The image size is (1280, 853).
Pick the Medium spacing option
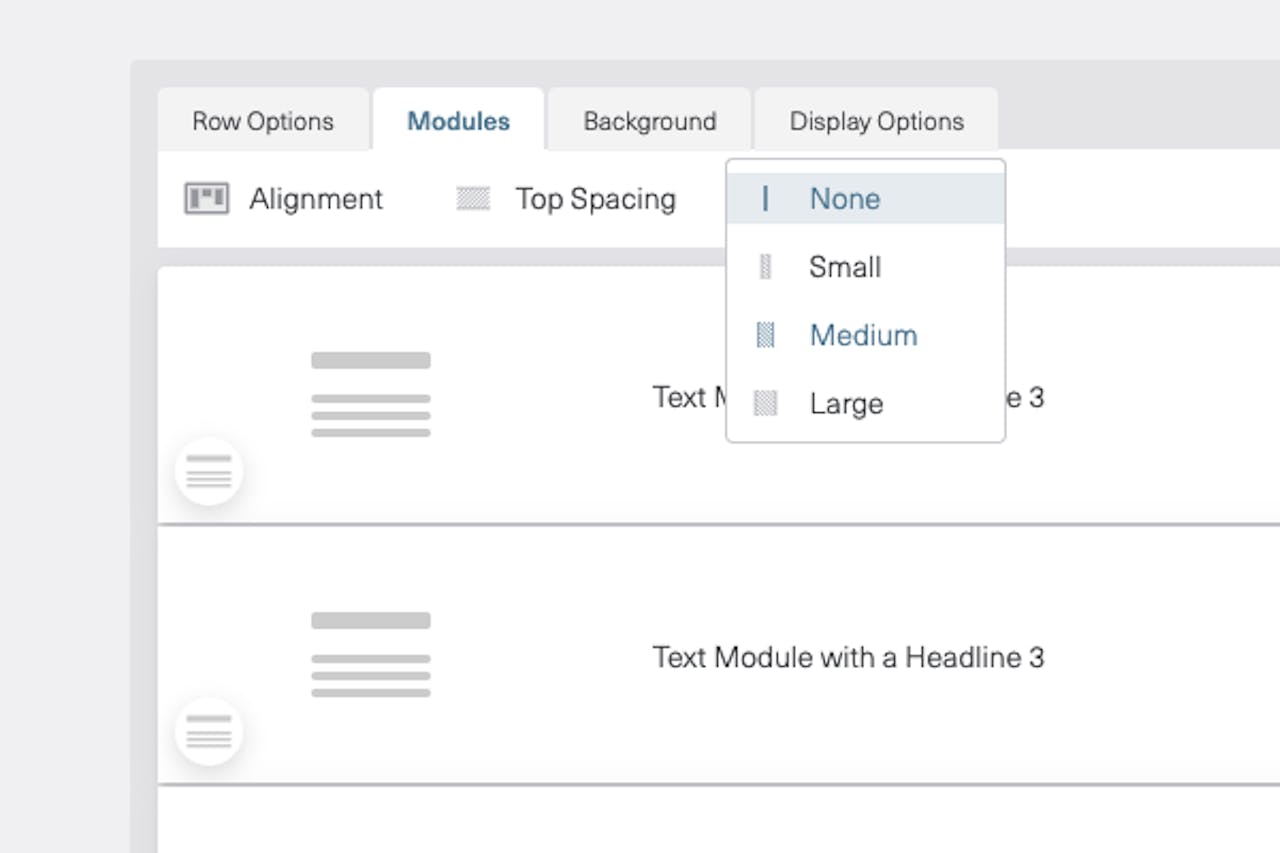(863, 335)
